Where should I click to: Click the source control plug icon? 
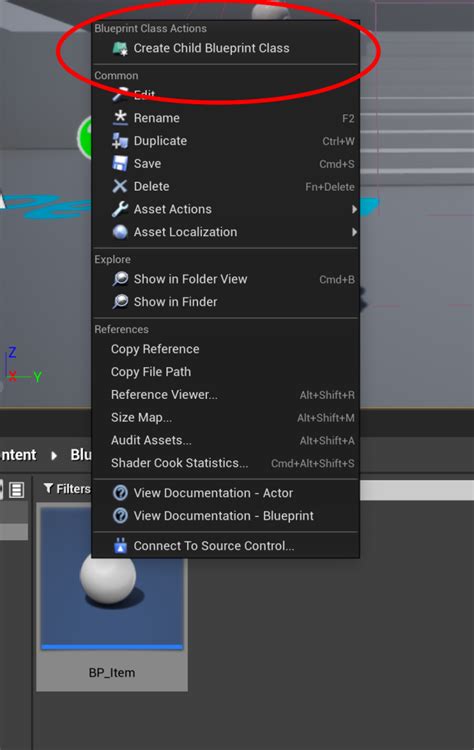pyautogui.click(x=120, y=546)
